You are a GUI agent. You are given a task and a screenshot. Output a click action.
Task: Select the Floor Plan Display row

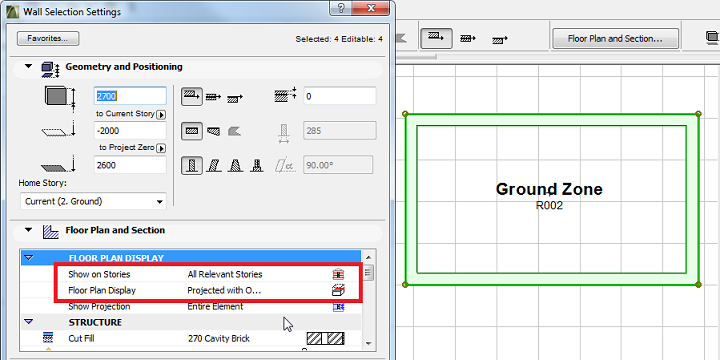(191, 290)
